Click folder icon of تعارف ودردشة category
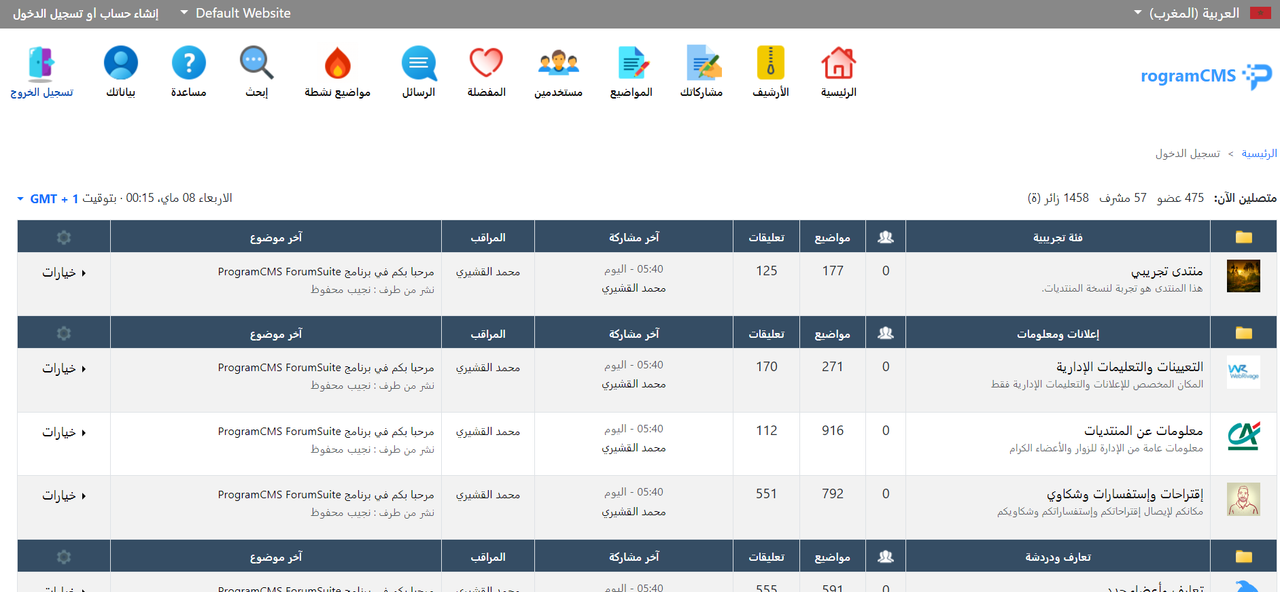Viewport: 1280px width, 592px height. tap(1244, 557)
